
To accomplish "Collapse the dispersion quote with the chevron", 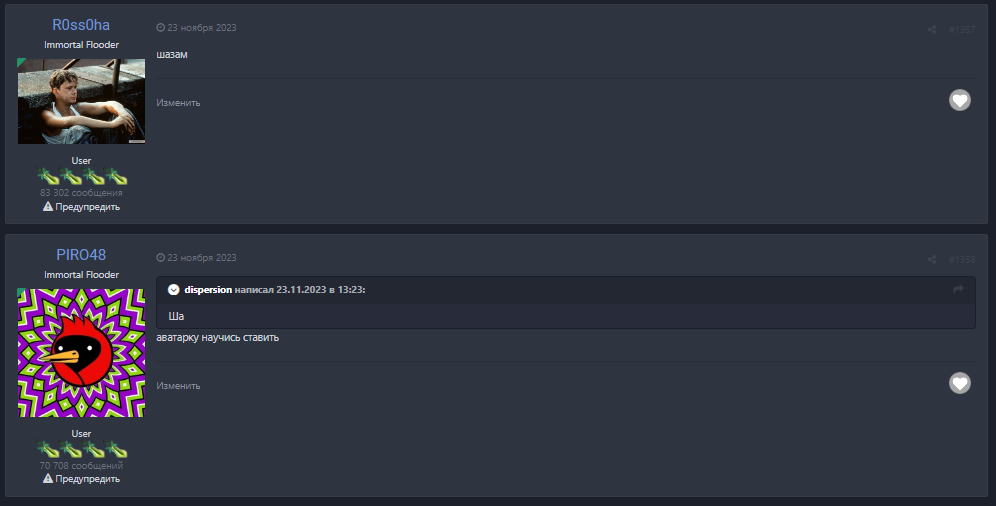I will [x=173, y=290].
